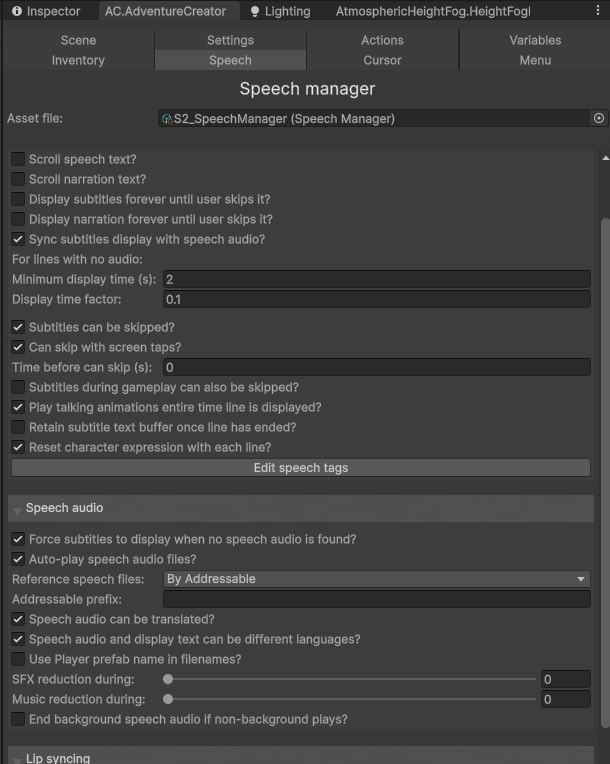This screenshot has width=610, height=764.
Task: Click the Lighting tab bulb icon
Action: pyautogui.click(x=255, y=12)
